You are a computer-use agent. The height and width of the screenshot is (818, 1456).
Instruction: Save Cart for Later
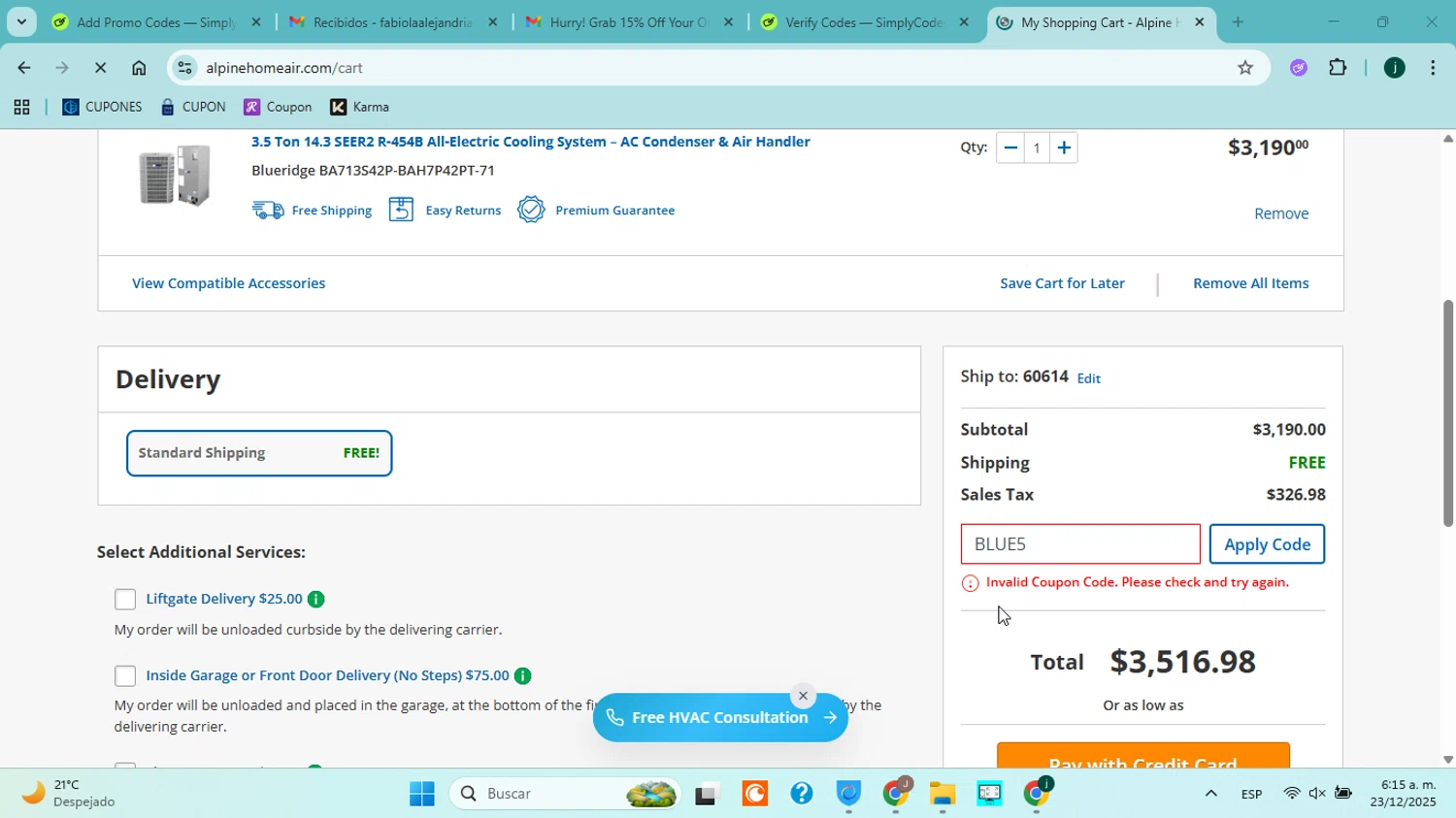[x=1063, y=283]
